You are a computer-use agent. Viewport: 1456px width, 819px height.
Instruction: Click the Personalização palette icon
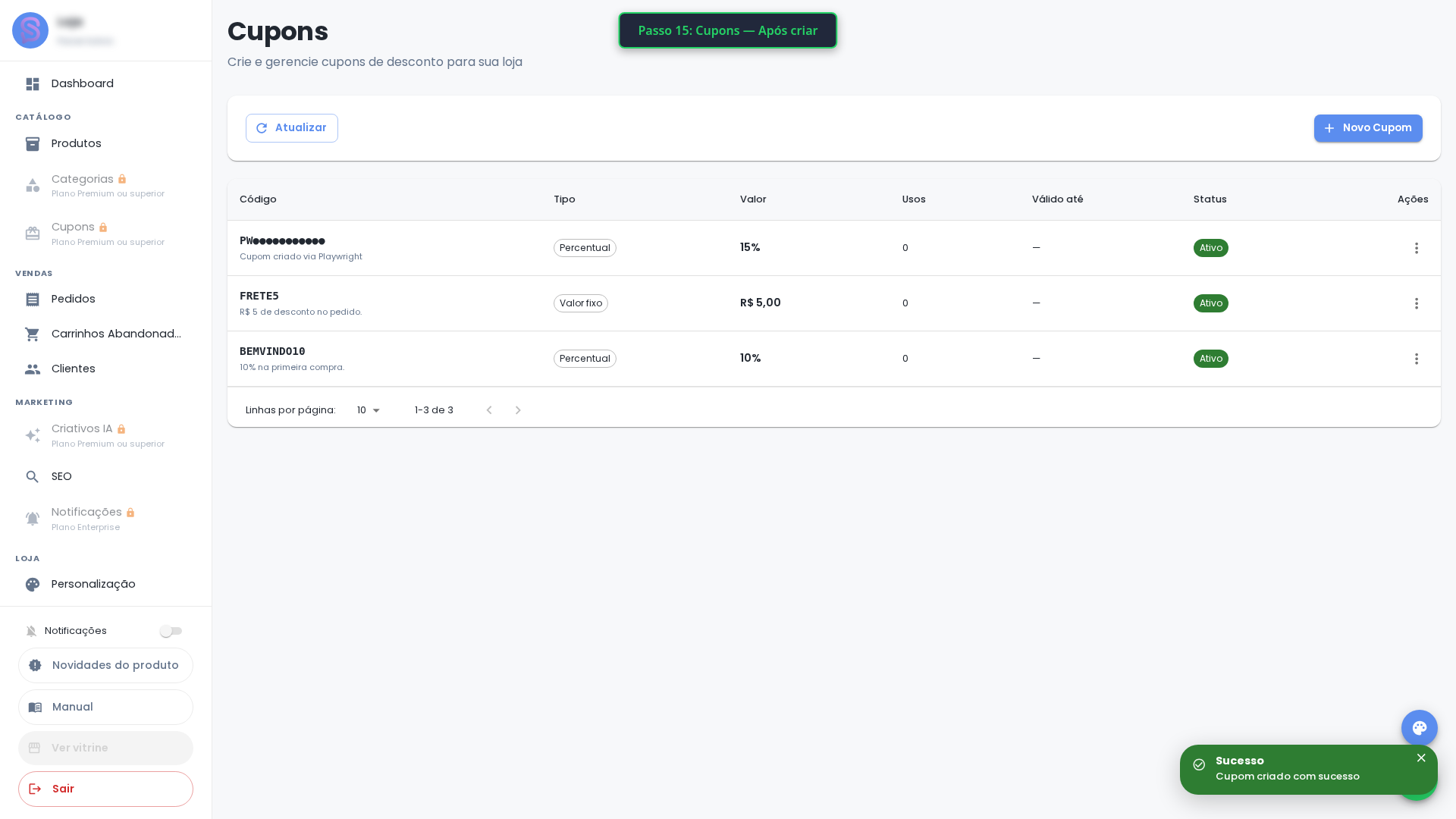(x=33, y=585)
